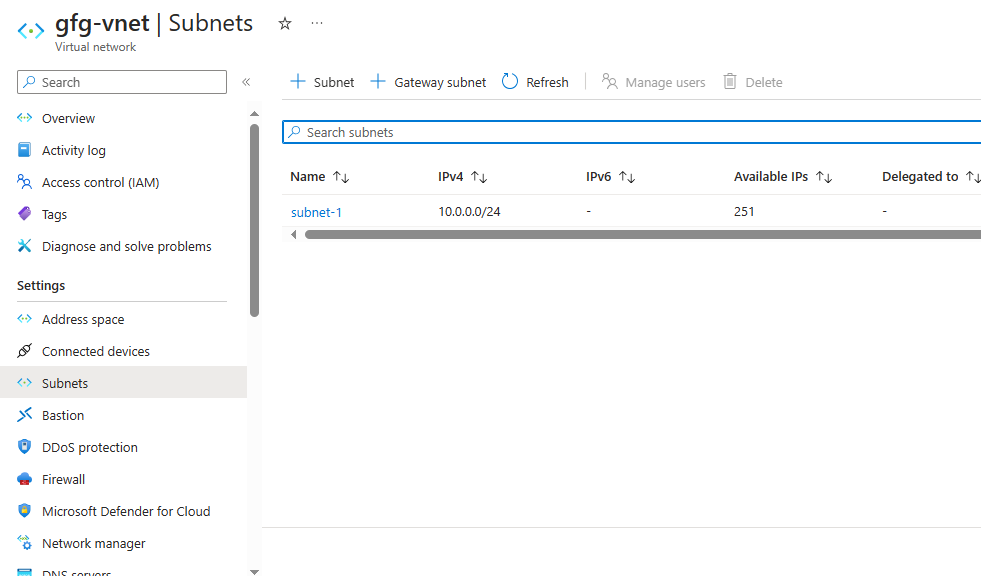981x576 pixels.
Task: Open Access control (IAM)
Action: point(101,183)
